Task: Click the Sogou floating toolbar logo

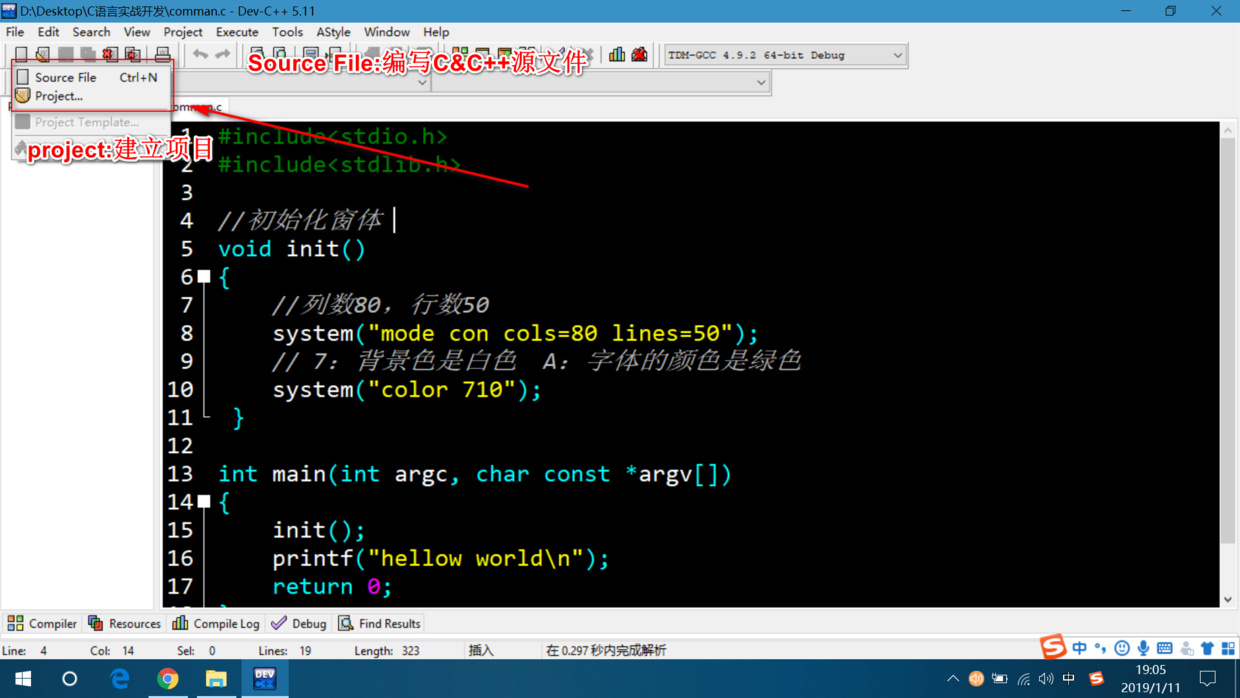Action: (x=1053, y=646)
